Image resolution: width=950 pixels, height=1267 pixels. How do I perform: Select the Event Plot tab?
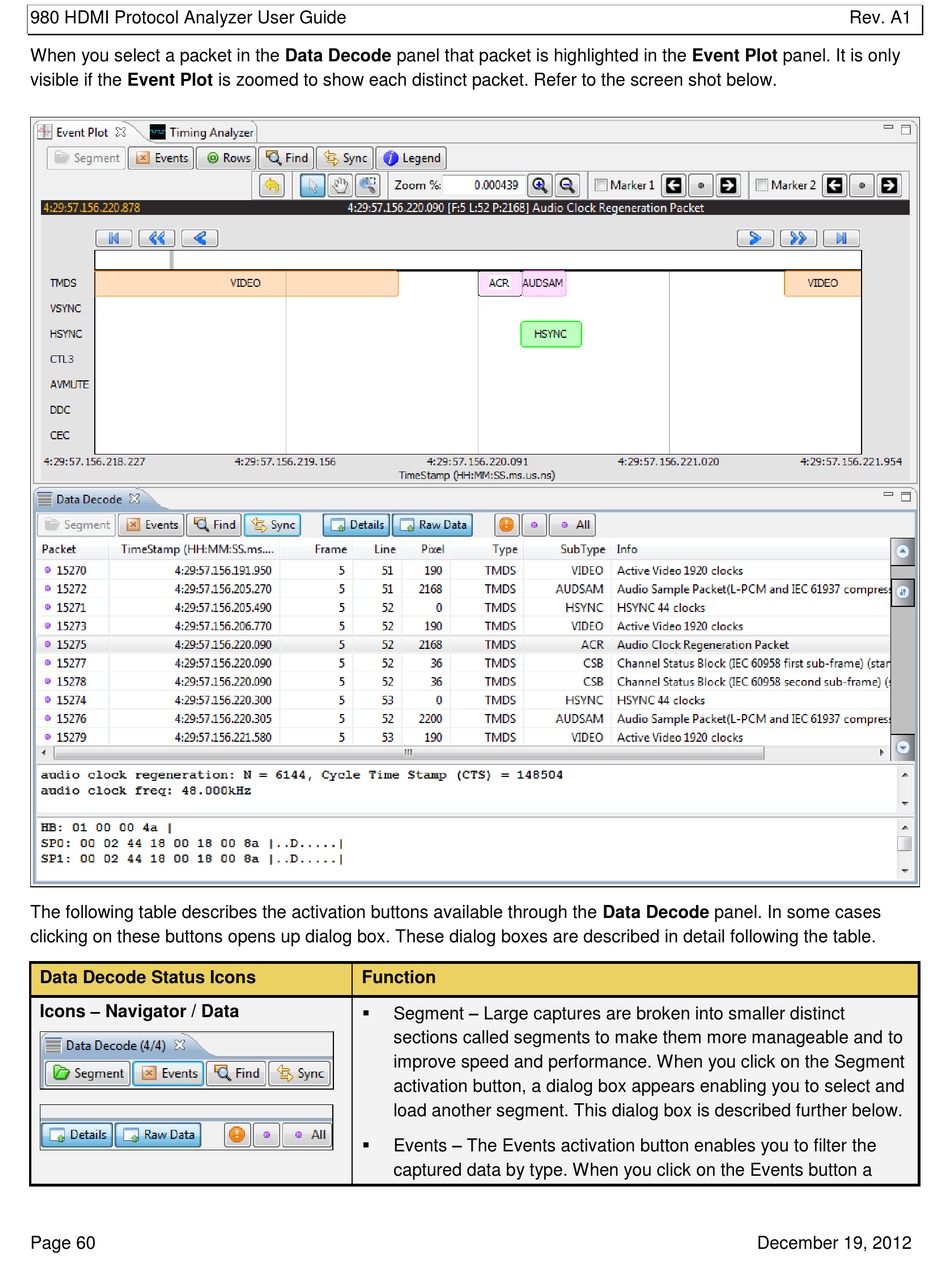80,132
